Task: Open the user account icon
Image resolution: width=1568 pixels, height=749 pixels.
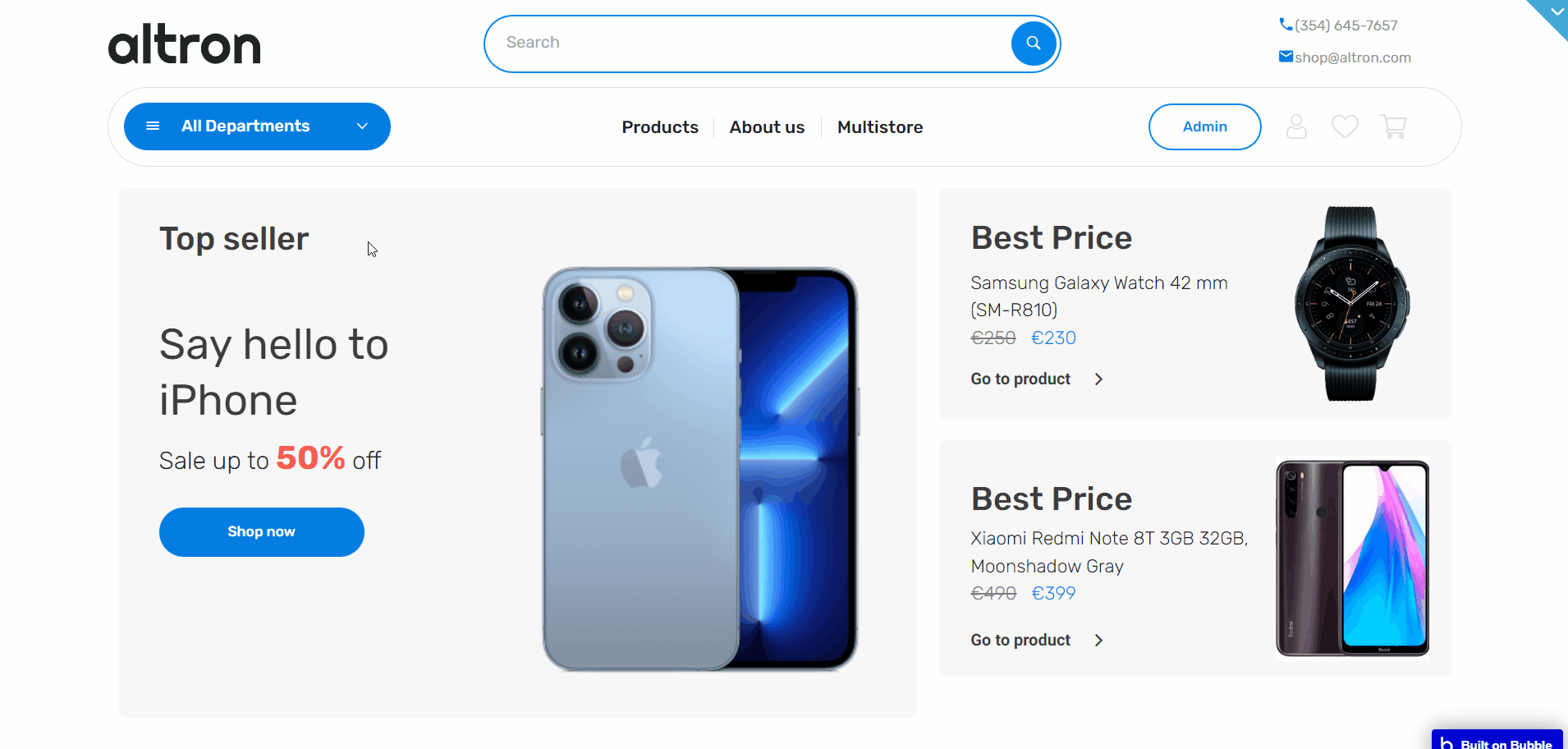Action: point(1296,126)
